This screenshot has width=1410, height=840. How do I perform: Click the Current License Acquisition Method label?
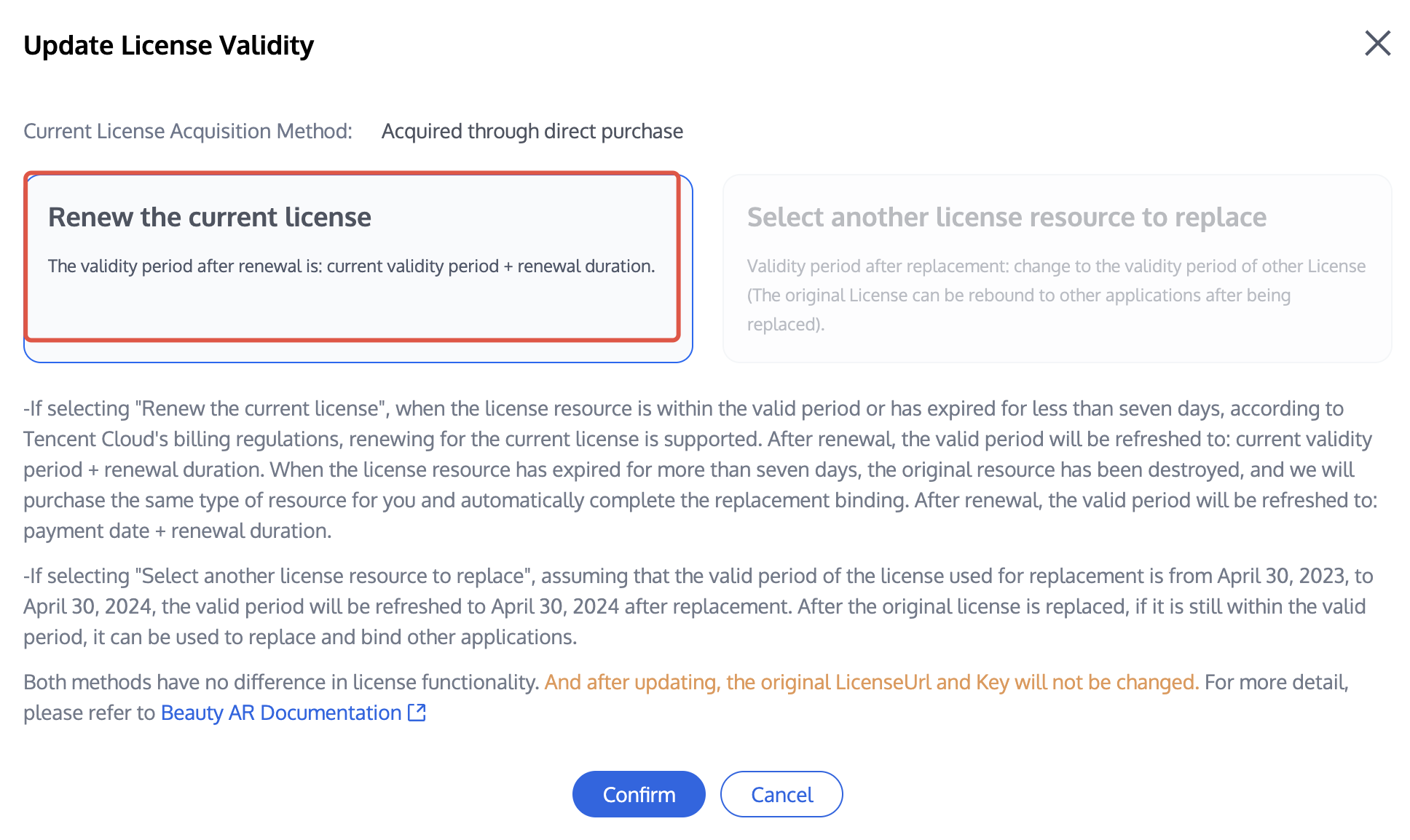(188, 131)
